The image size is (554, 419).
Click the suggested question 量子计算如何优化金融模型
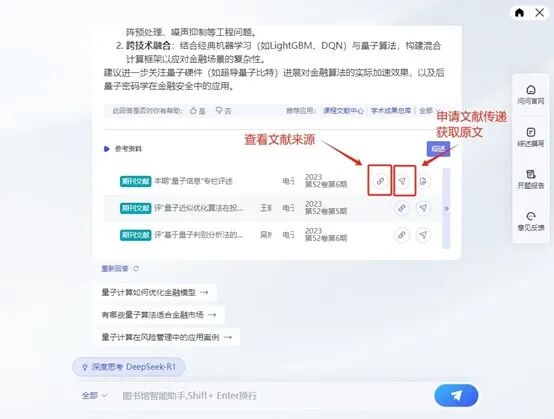155,293
